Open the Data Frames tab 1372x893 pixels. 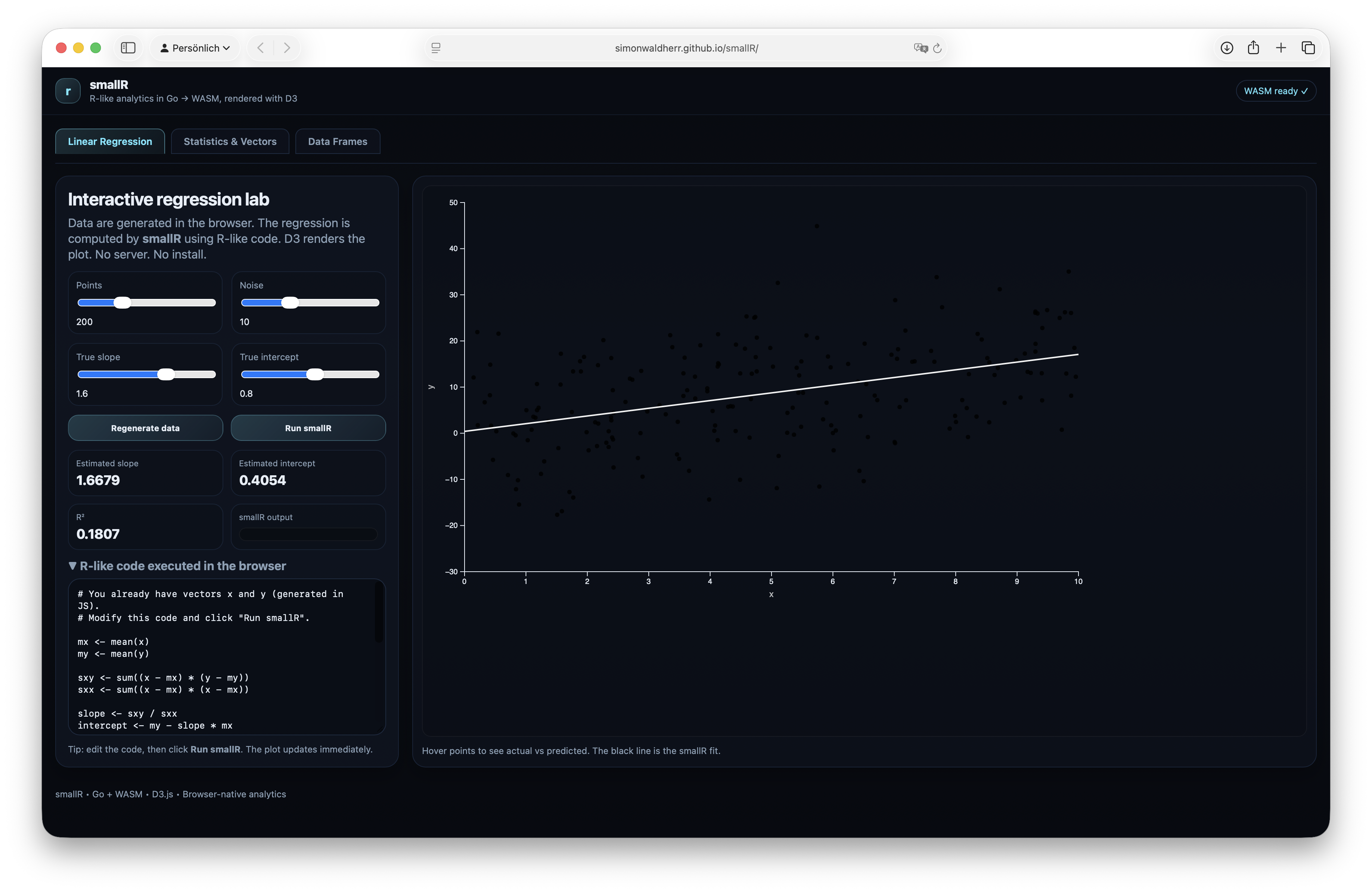(x=337, y=141)
